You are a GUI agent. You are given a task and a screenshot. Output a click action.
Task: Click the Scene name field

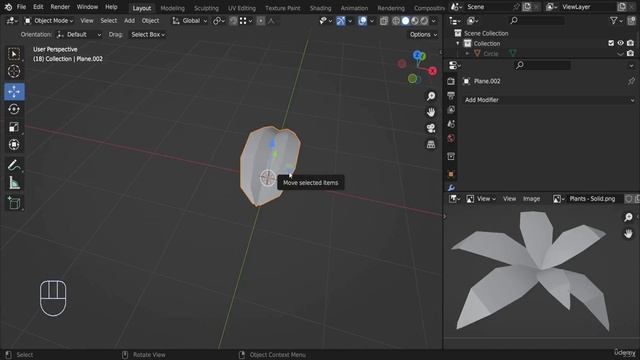[x=487, y=7]
